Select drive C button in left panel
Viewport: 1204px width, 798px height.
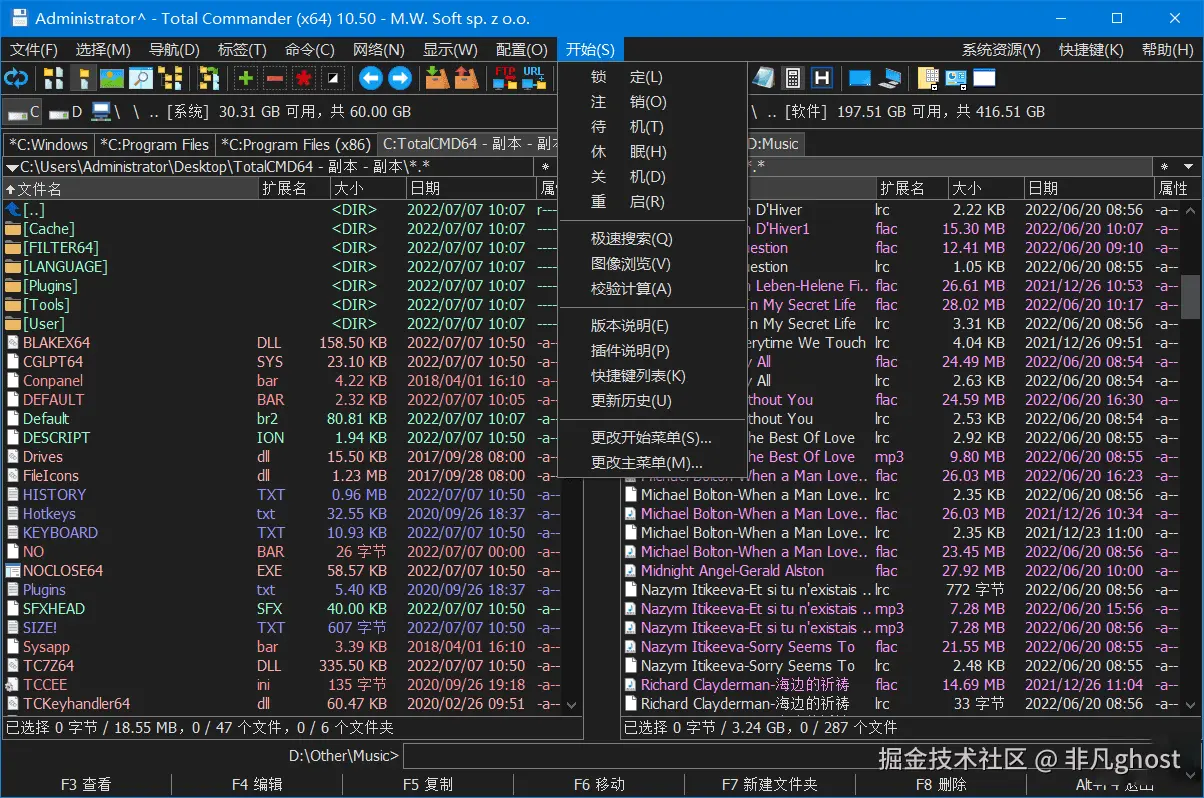24,112
